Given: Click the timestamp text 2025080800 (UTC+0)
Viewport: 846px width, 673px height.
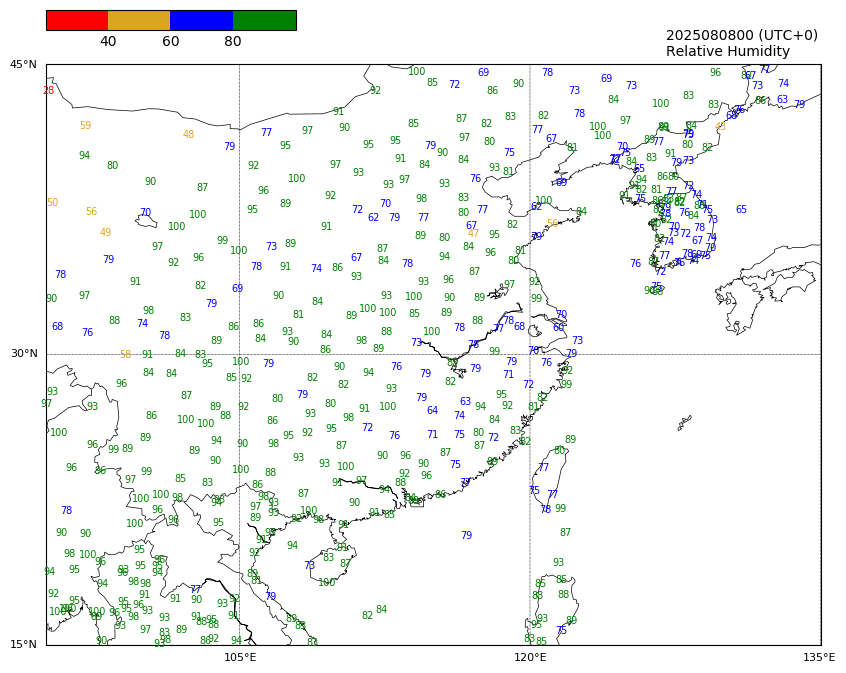Looking at the screenshot, I should pyautogui.click(x=742, y=36).
